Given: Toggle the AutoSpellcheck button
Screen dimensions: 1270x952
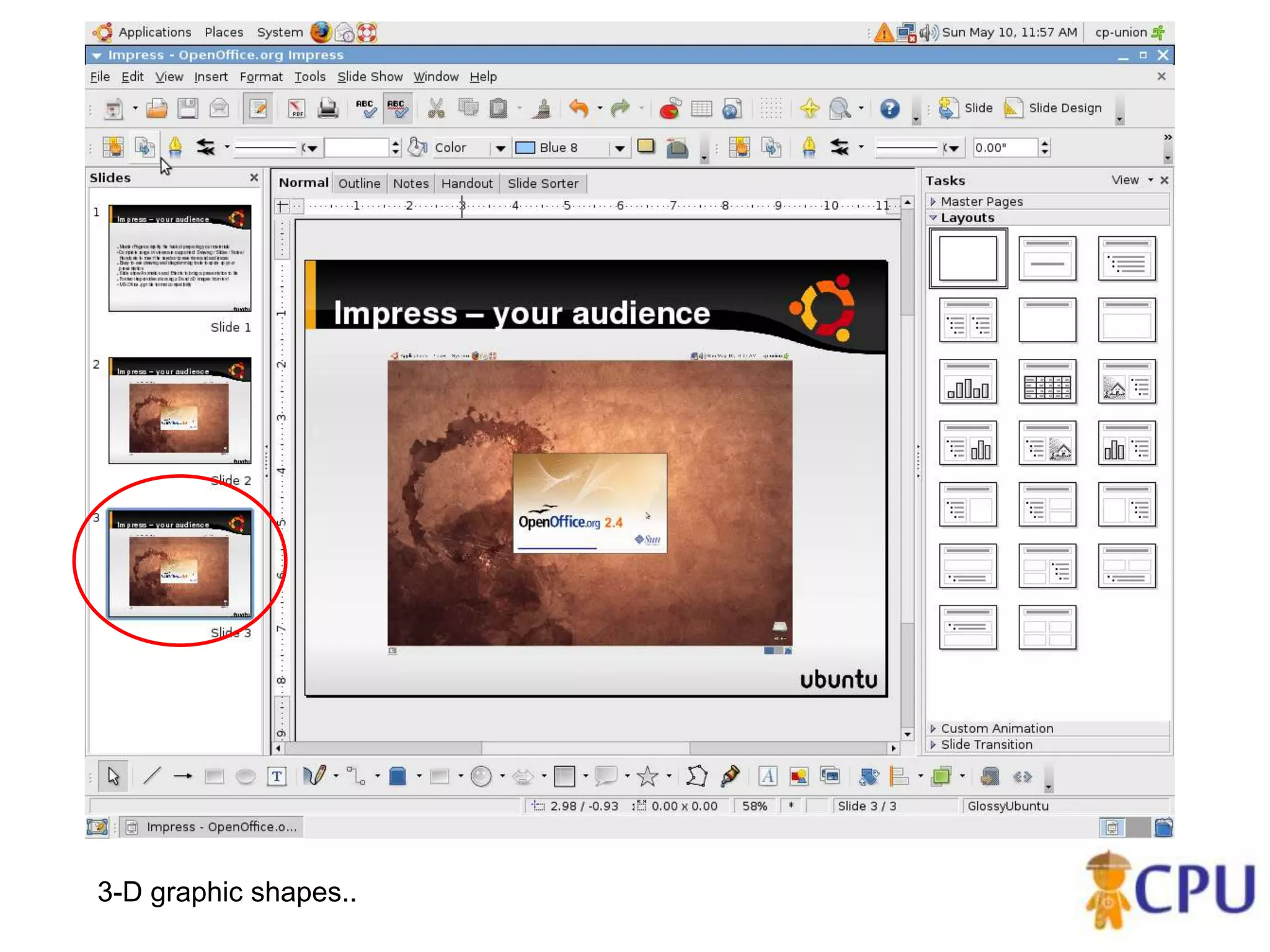Looking at the screenshot, I should [x=397, y=108].
